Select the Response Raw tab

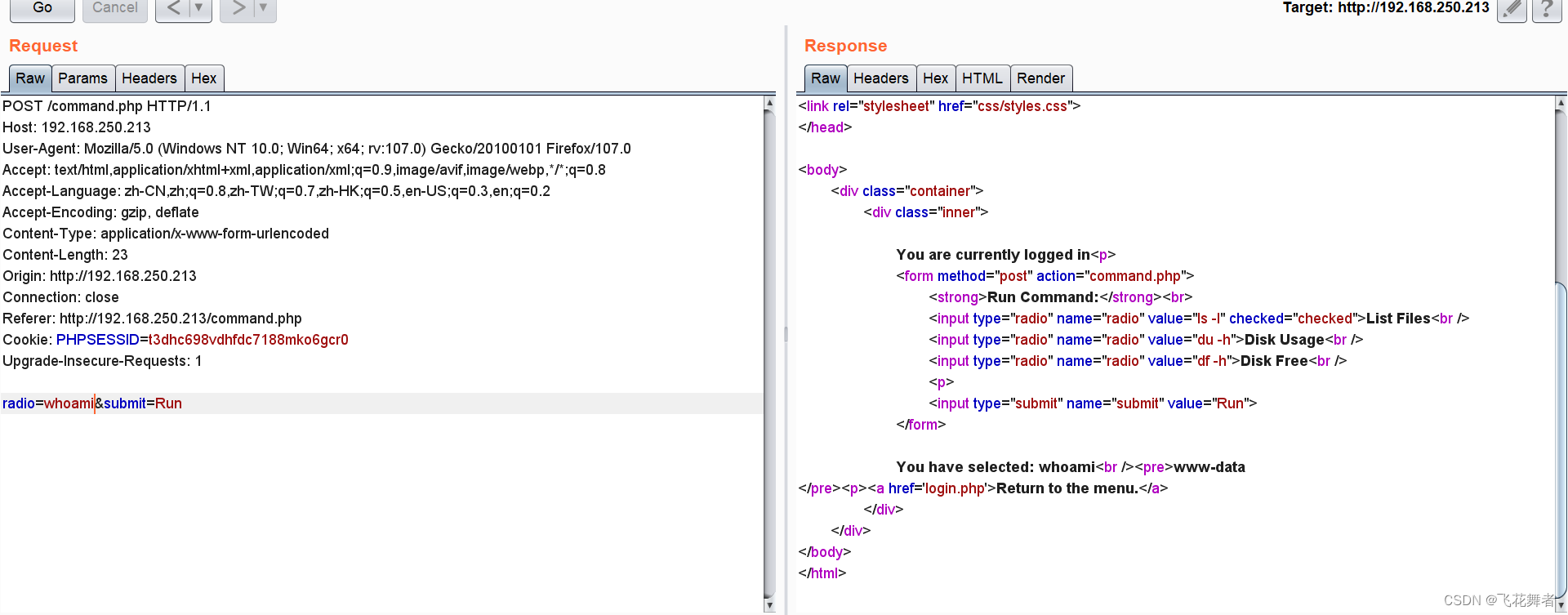click(826, 78)
